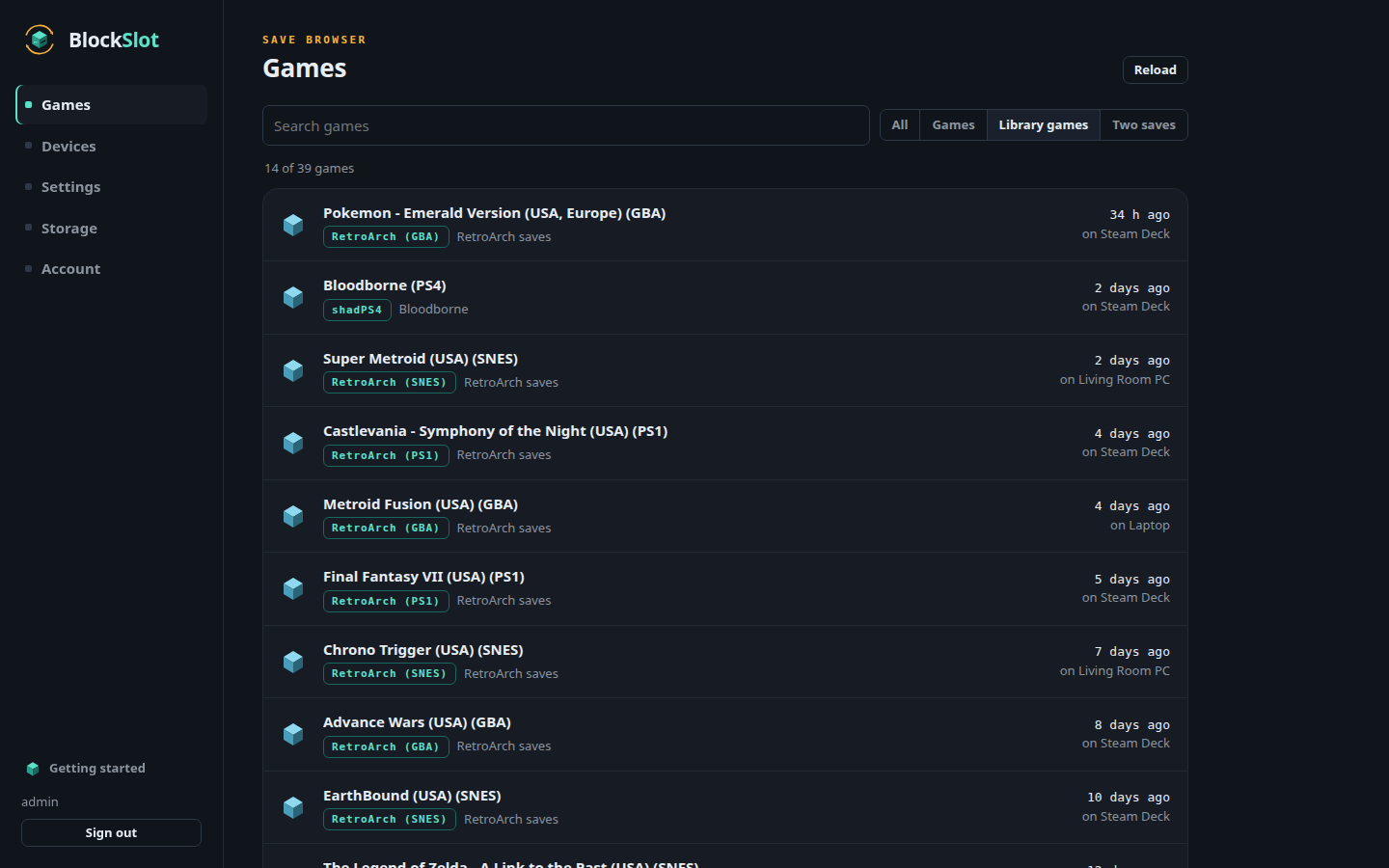Click 'on Living Room PC' under Super Metroid

pos(1114,380)
